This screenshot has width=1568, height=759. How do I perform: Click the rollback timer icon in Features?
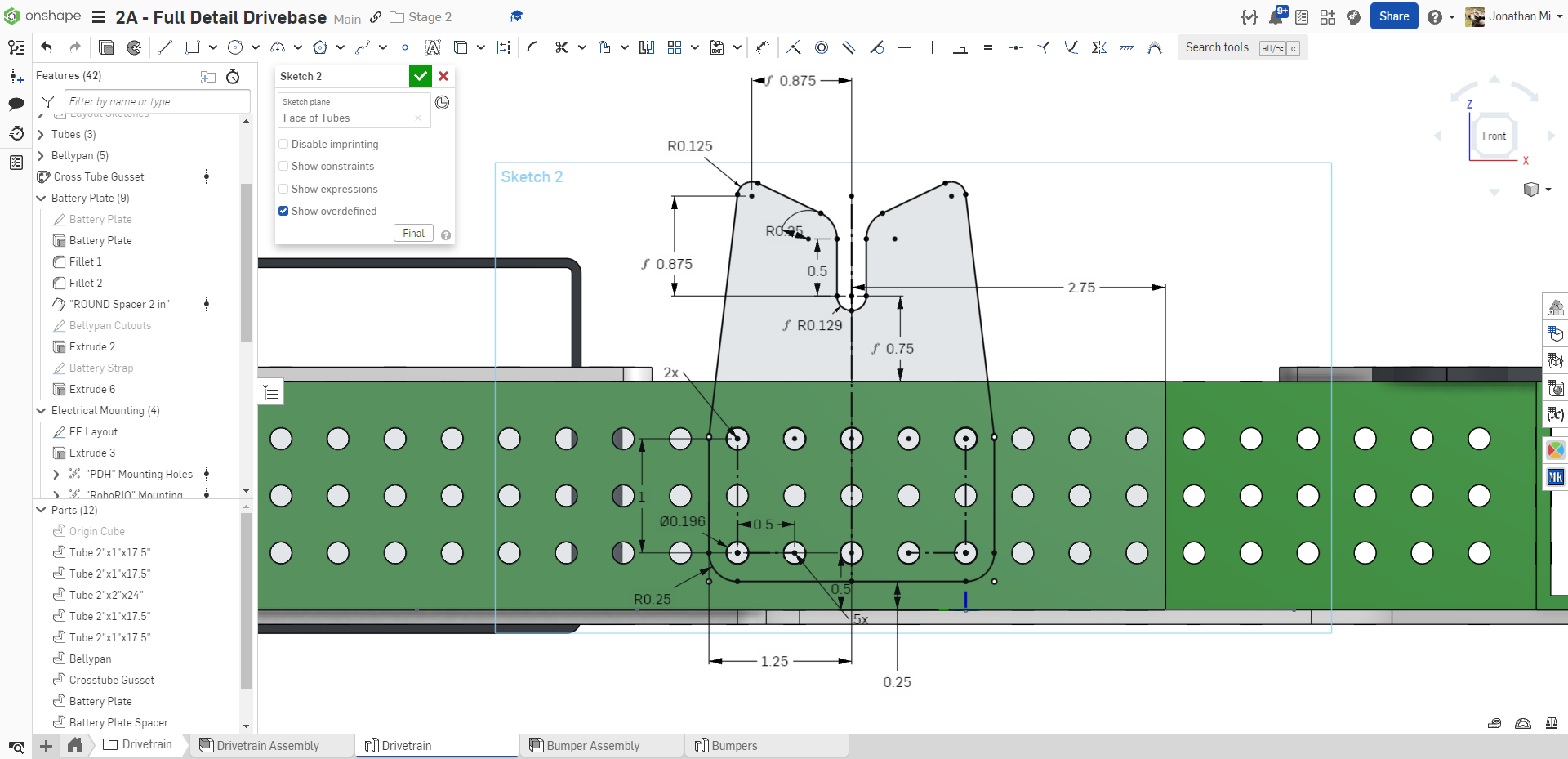pos(233,76)
